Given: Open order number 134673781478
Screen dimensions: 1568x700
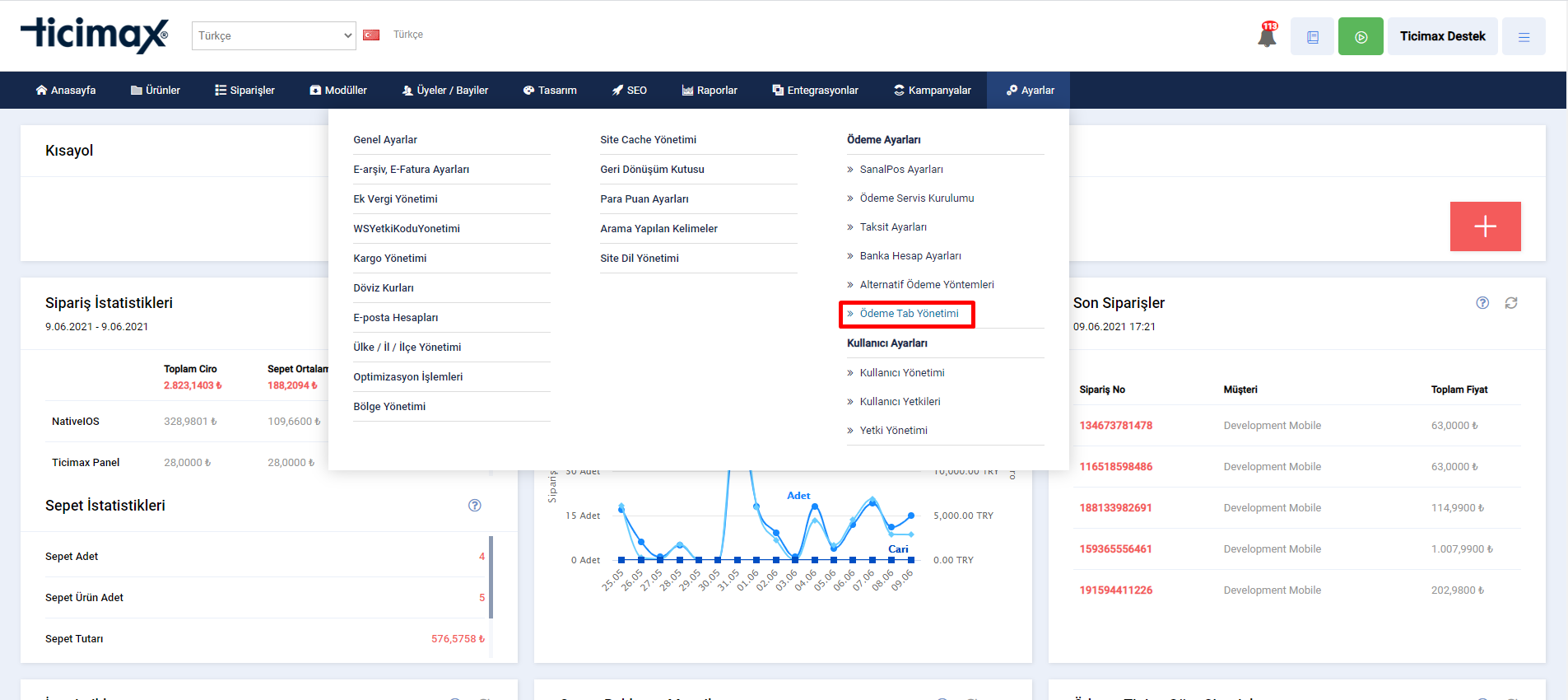Looking at the screenshot, I should (1116, 426).
